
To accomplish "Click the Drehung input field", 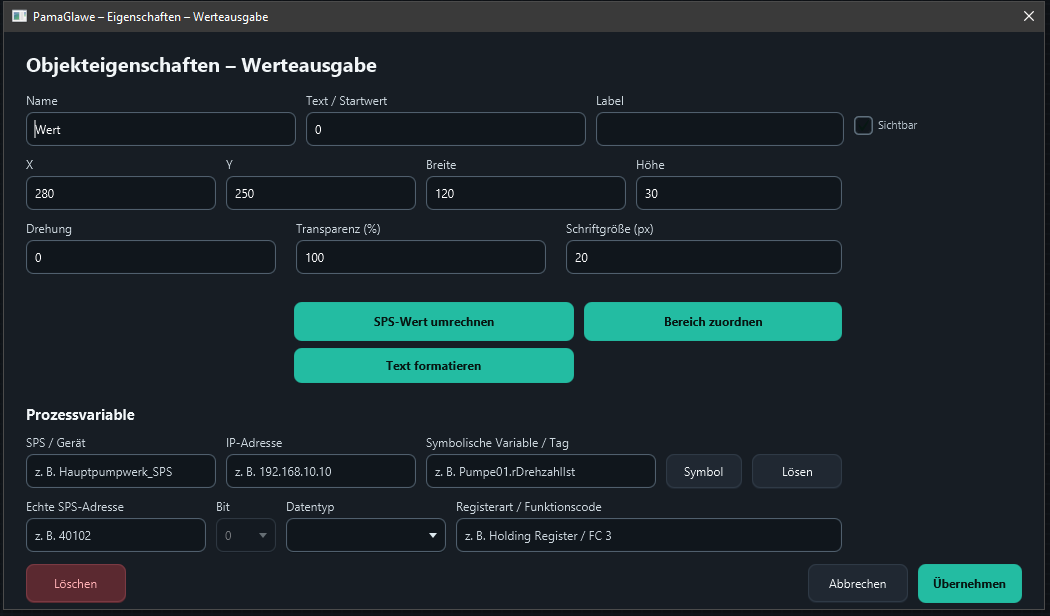I will (x=151, y=257).
